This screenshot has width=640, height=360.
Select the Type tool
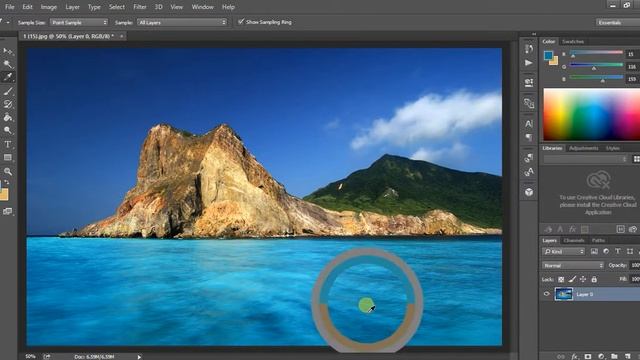7,144
